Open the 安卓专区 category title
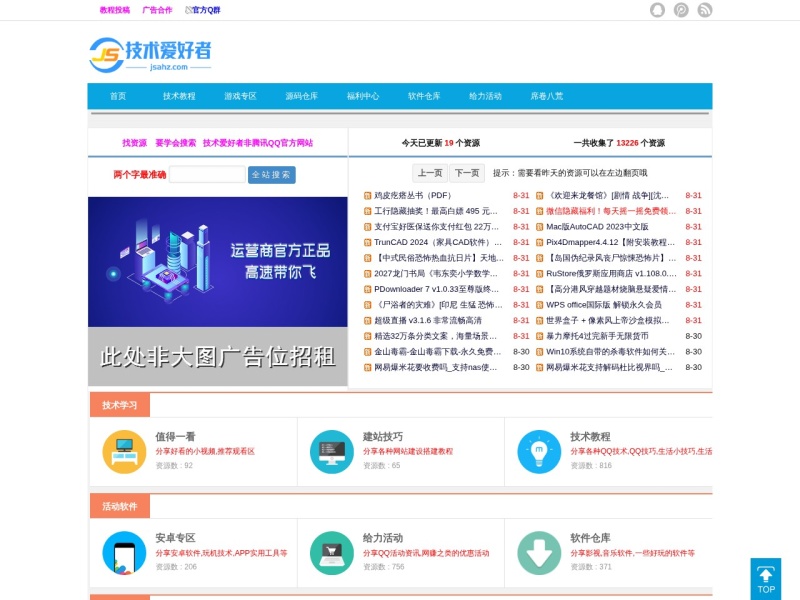800x600 pixels. pos(176,538)
